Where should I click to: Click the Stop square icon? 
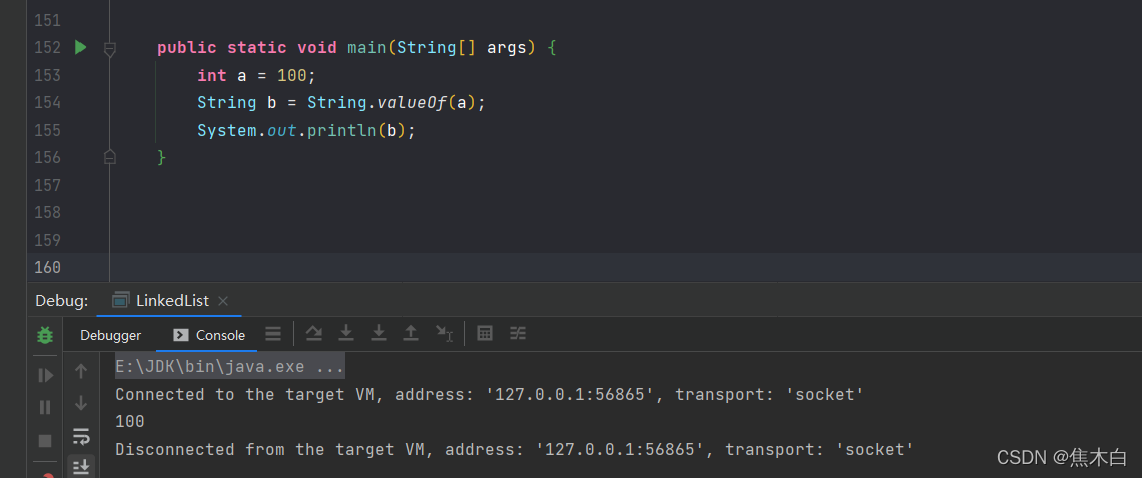click(x=45, y=440)
